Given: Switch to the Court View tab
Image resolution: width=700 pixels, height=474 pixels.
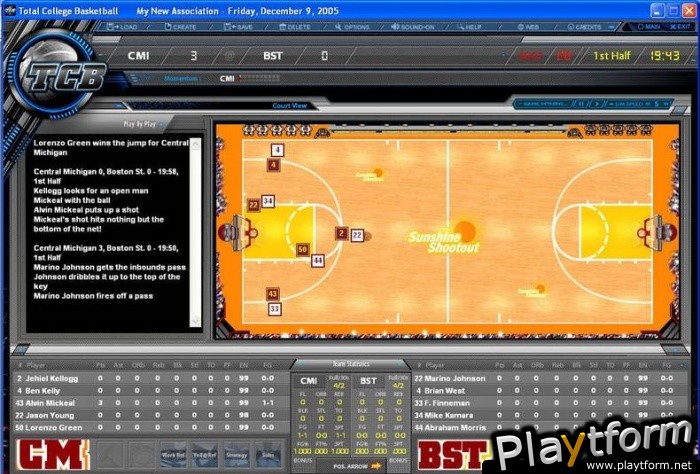Looking at the screenshot, I should coord(290,106).
